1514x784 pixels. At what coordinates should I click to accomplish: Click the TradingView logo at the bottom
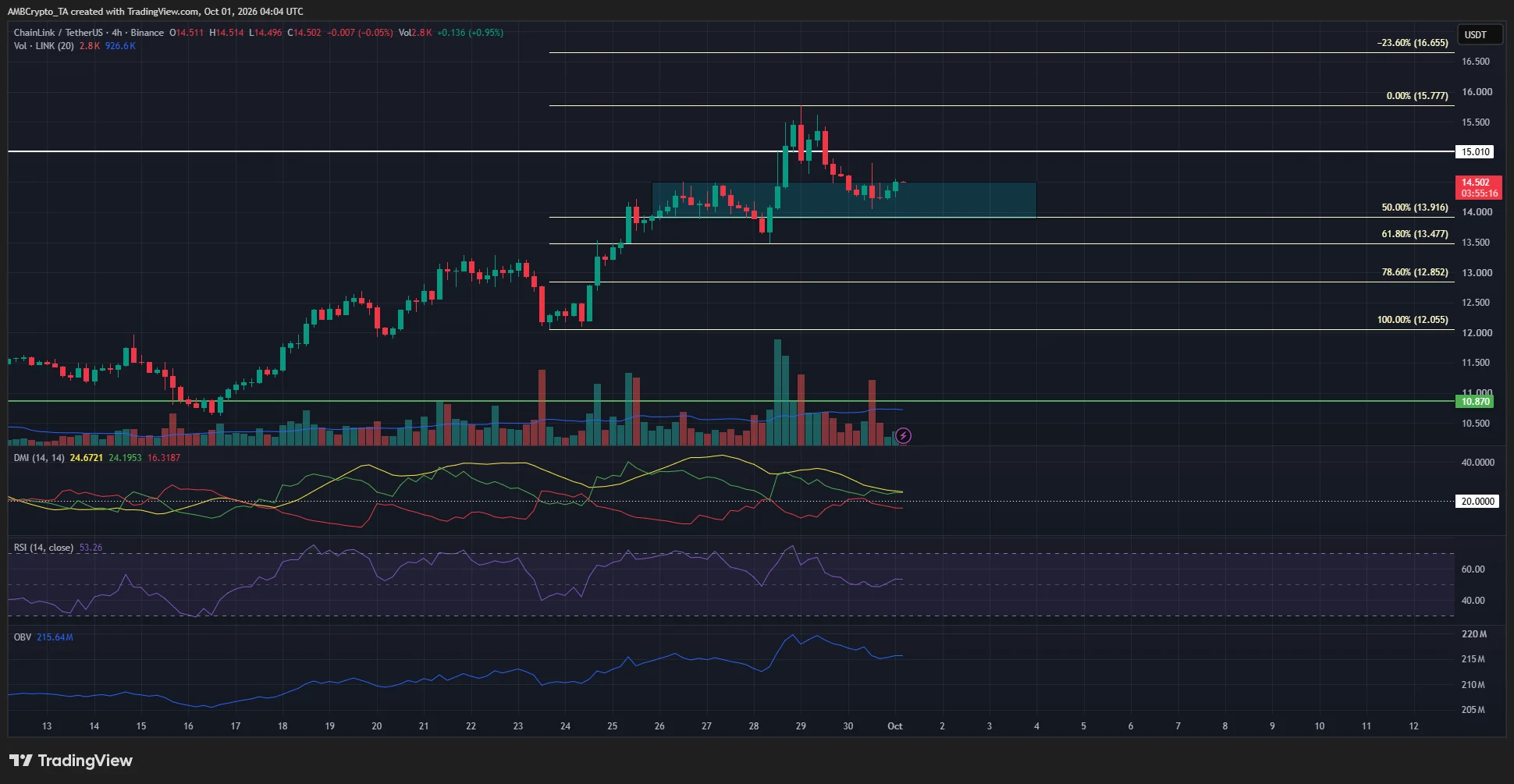coord(71,761)
